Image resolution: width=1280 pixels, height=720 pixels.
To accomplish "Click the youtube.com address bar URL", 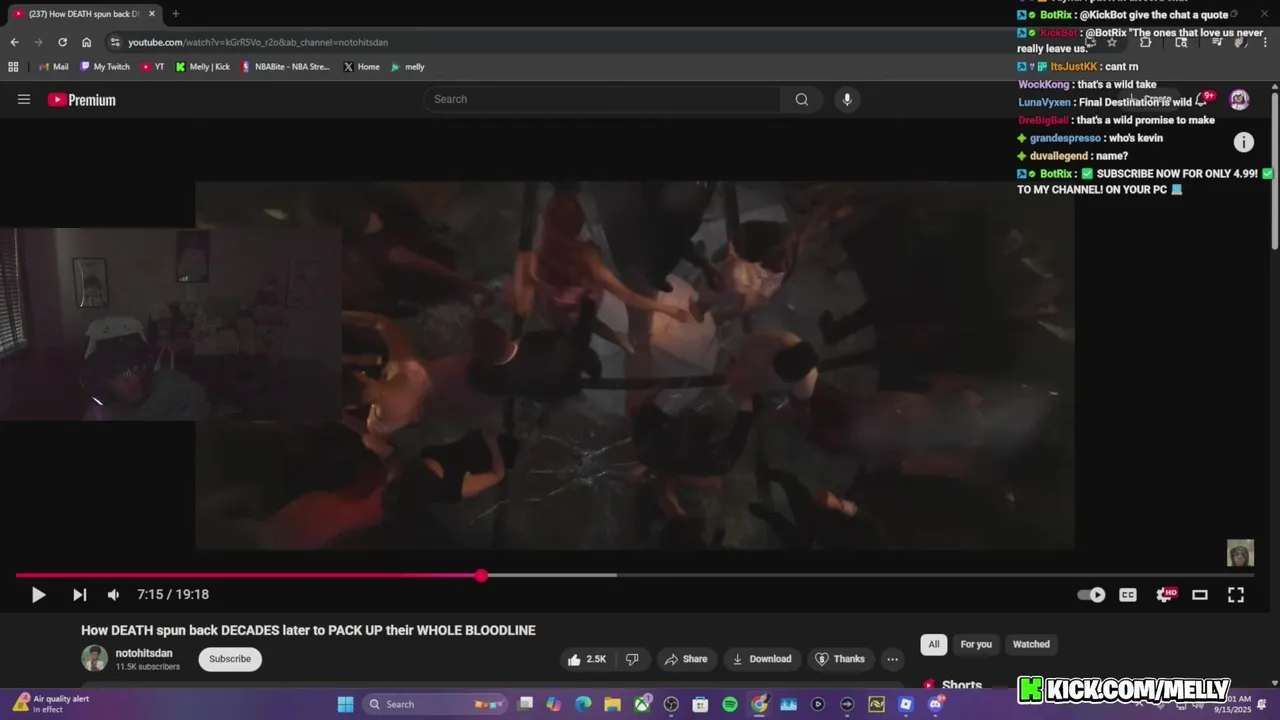I will pos(258,42).
